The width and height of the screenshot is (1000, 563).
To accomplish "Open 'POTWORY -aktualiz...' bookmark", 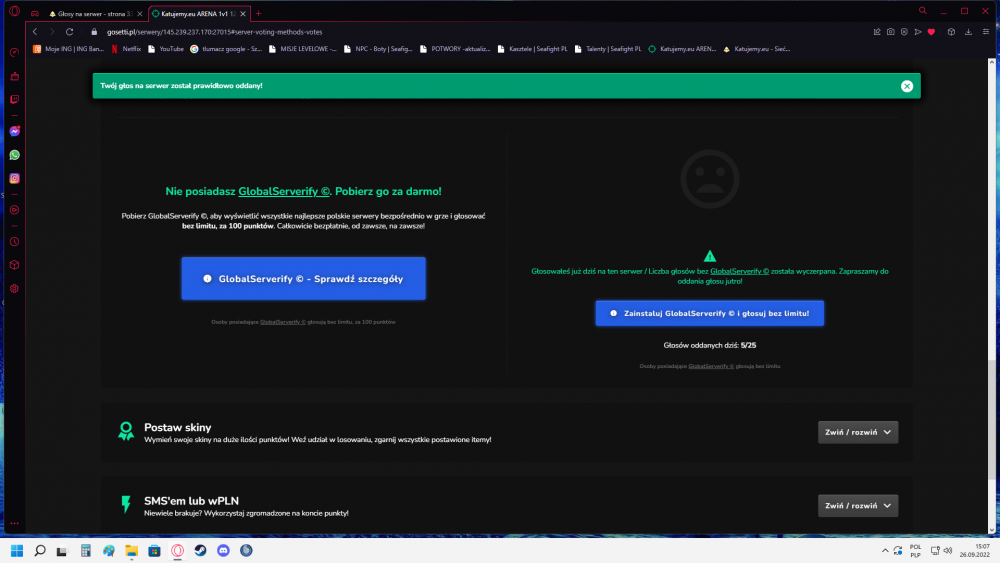I will click(x=455, y=49).
